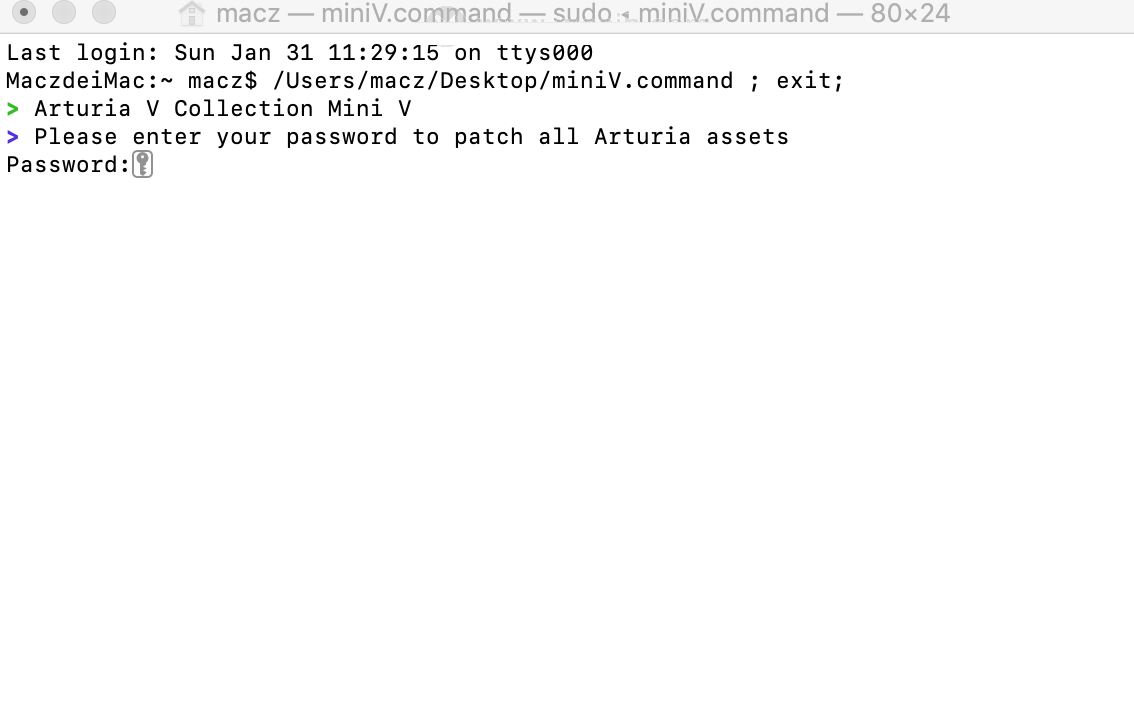The width and height of the screenshot is (1134, 716).
Task: Minimize the Terminal window
Action: pyautogui.click(x=64, y=12)
